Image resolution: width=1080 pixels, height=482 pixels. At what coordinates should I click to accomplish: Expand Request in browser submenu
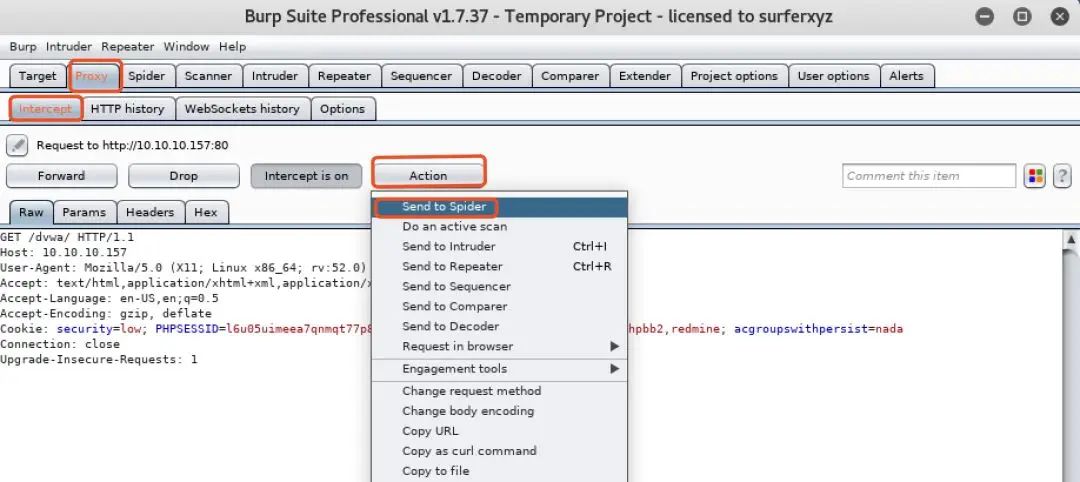coord(499,346)
